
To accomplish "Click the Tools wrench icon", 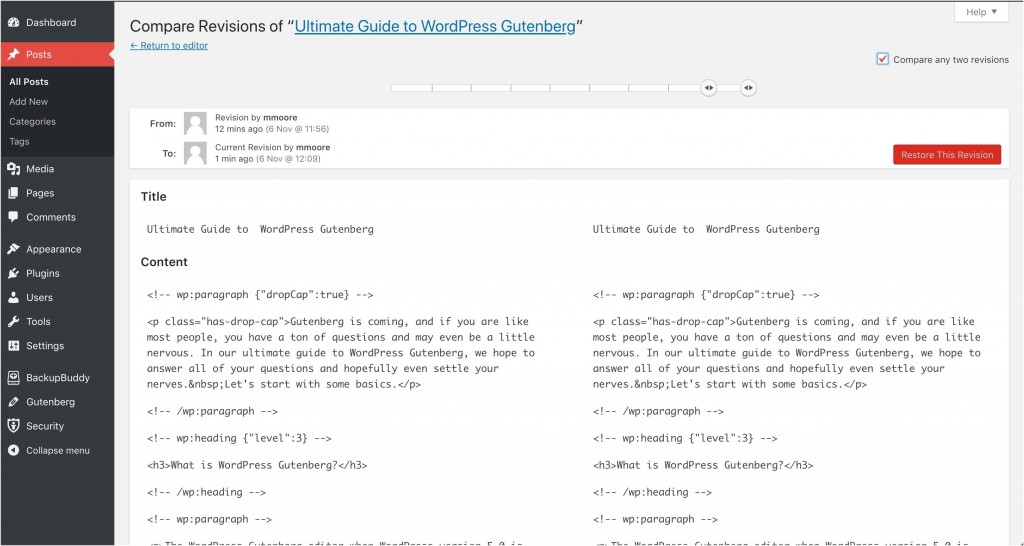I will 14,321.
